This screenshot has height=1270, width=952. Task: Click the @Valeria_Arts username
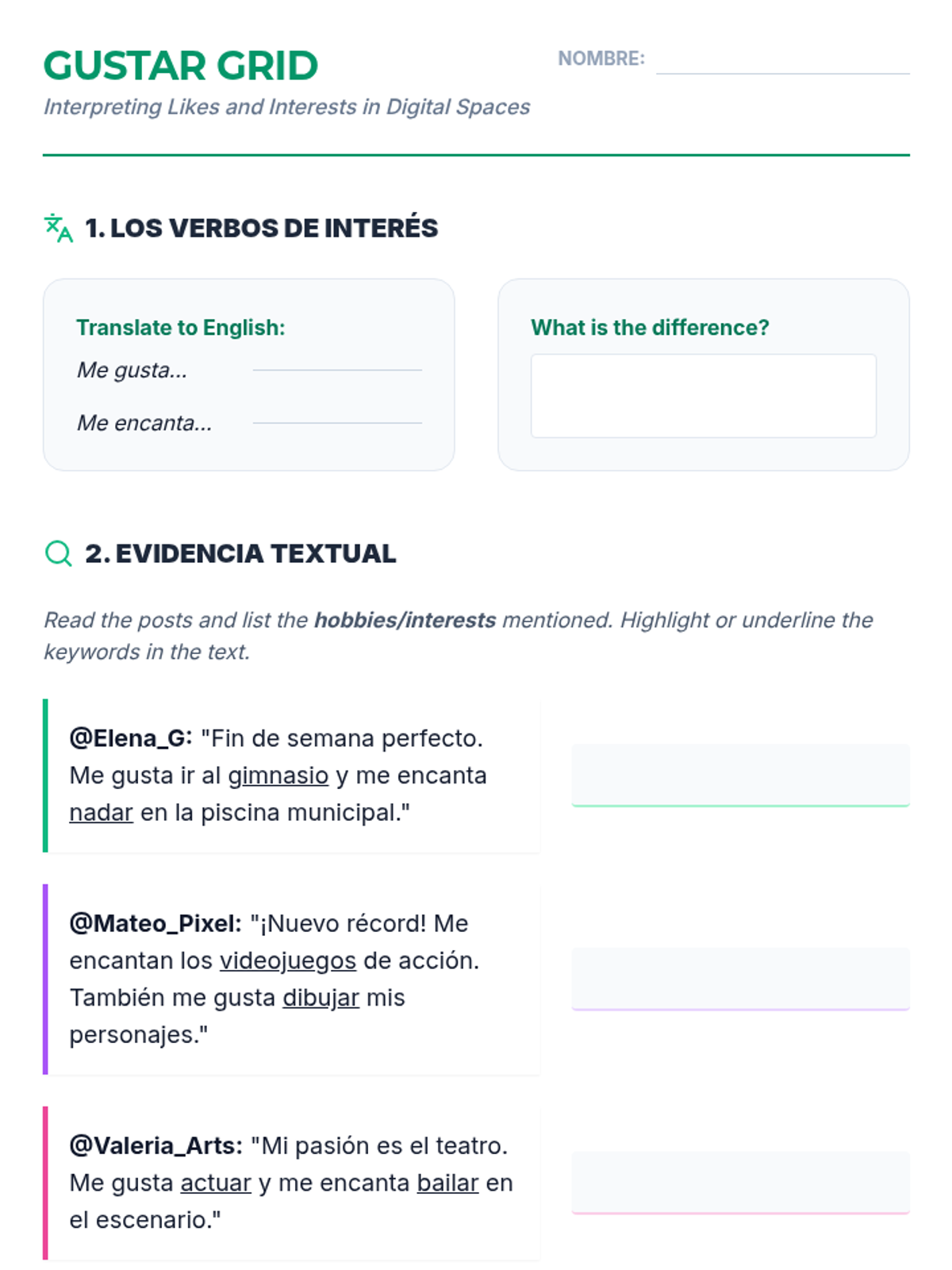(x=156, y=1145)
